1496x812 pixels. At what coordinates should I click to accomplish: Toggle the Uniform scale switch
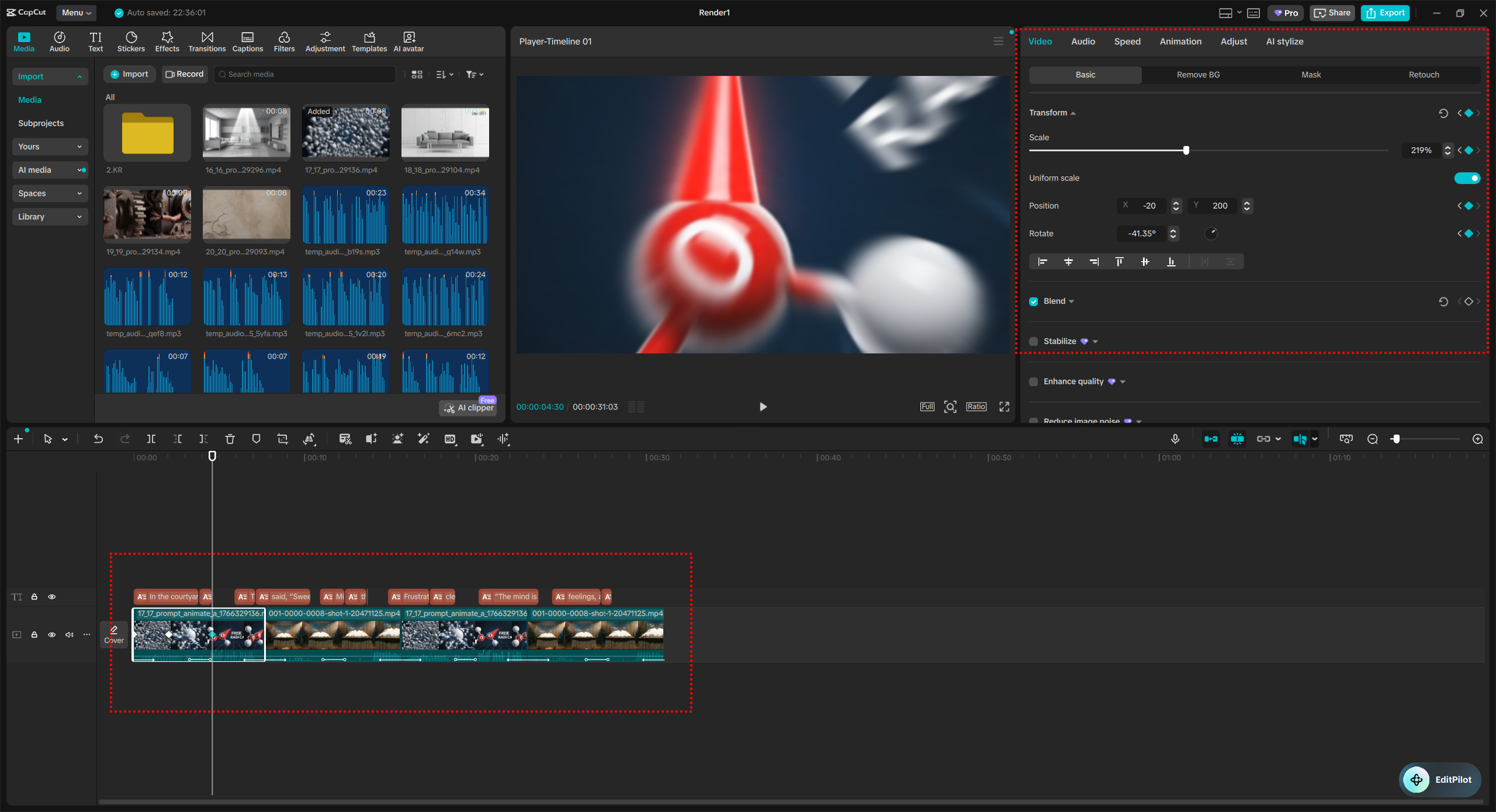click(1467, 178)
